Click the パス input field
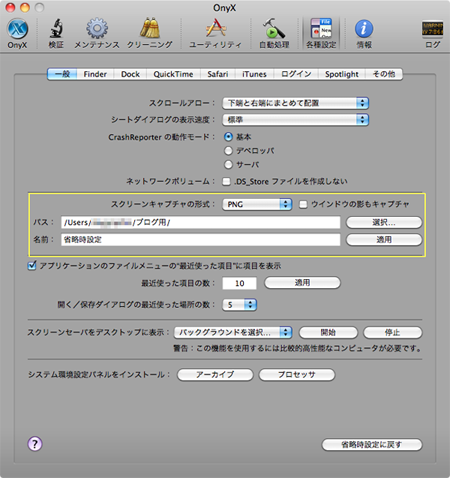Viewport: 450px width, 478px height. coord(201,222)
